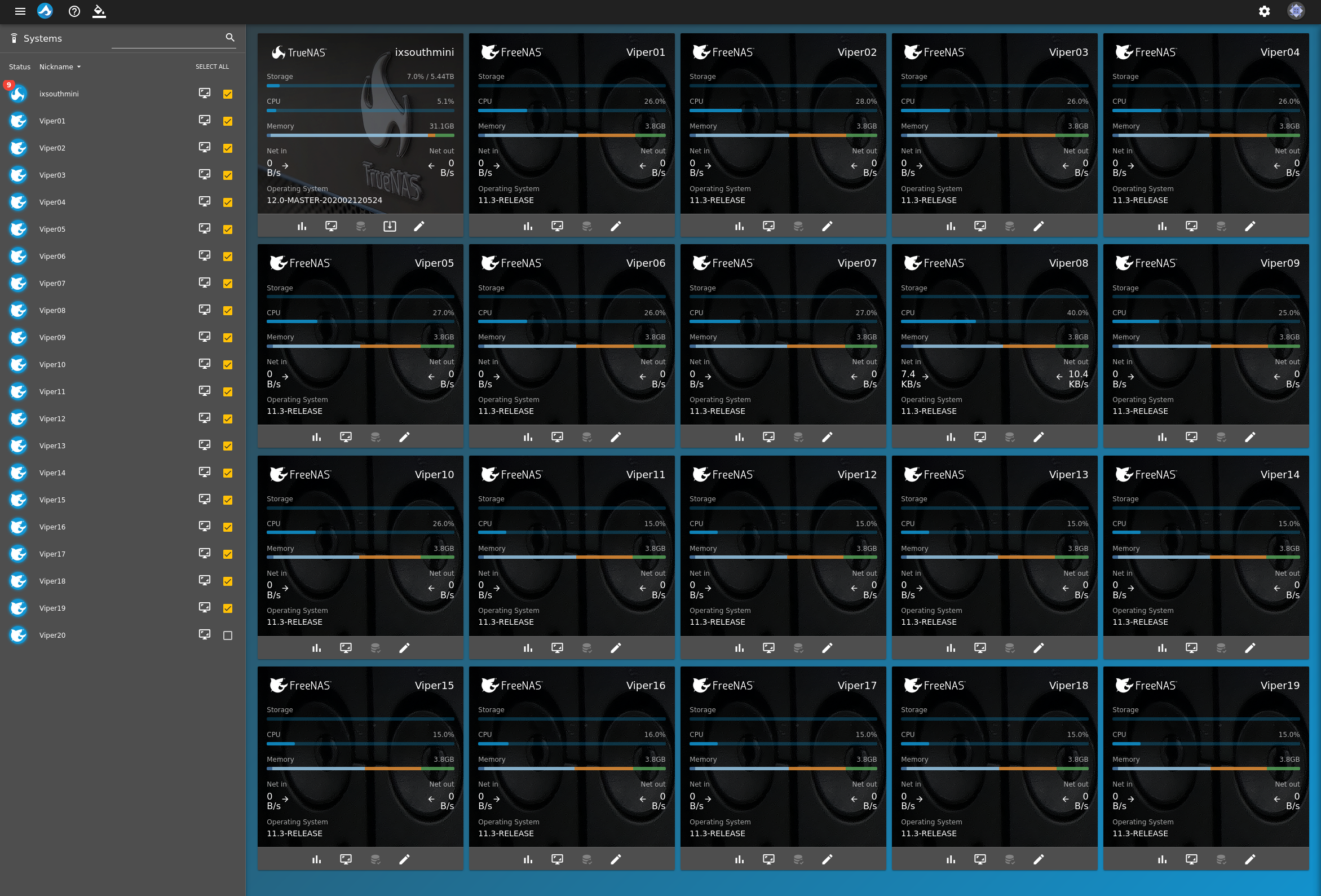Launch Viper07 web UI from card
This screenshot has height=896, width=1321.
769,437
